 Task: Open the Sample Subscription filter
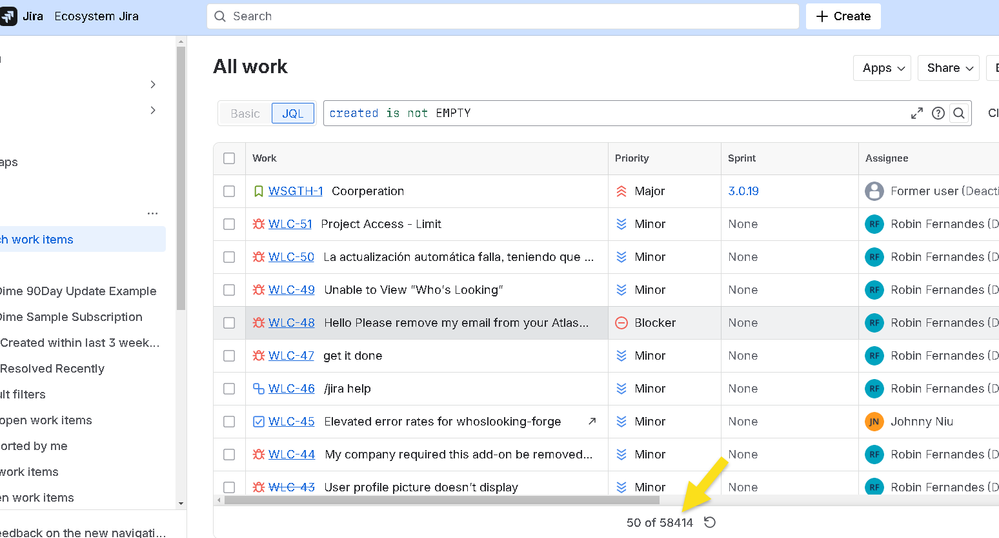click(71, 317)
